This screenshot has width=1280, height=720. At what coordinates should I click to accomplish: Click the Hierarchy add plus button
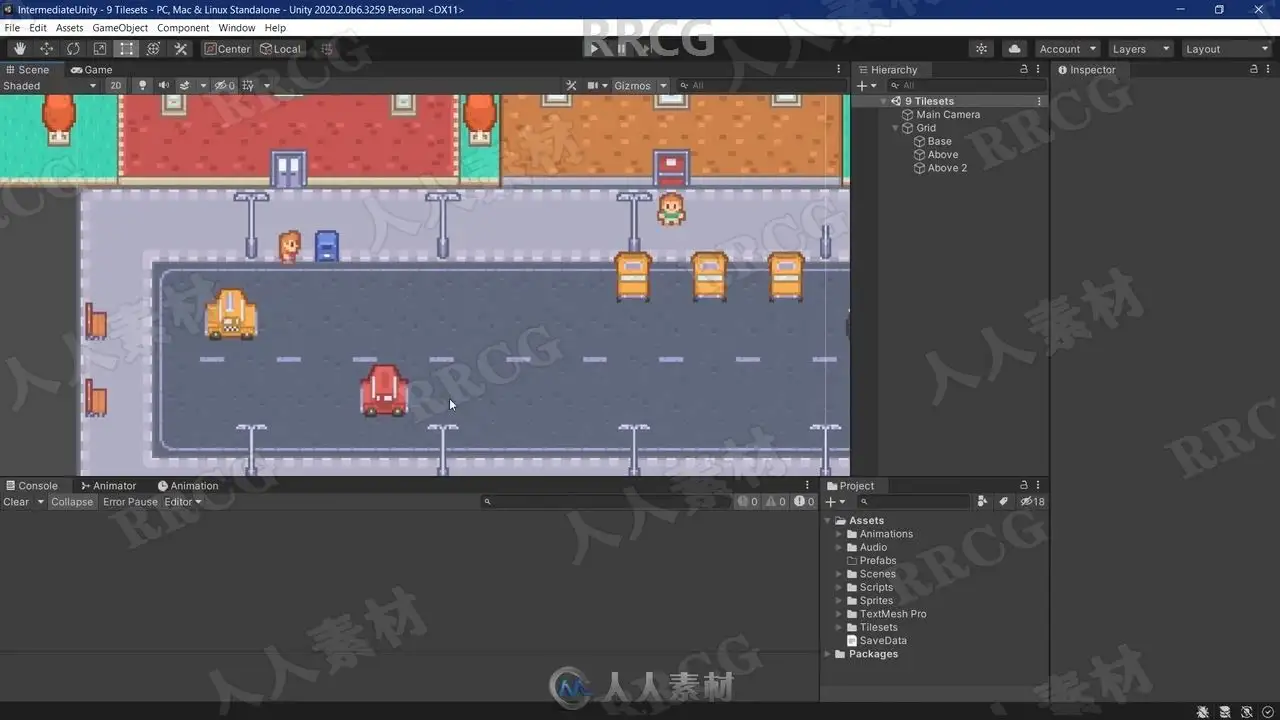(862, 86)
